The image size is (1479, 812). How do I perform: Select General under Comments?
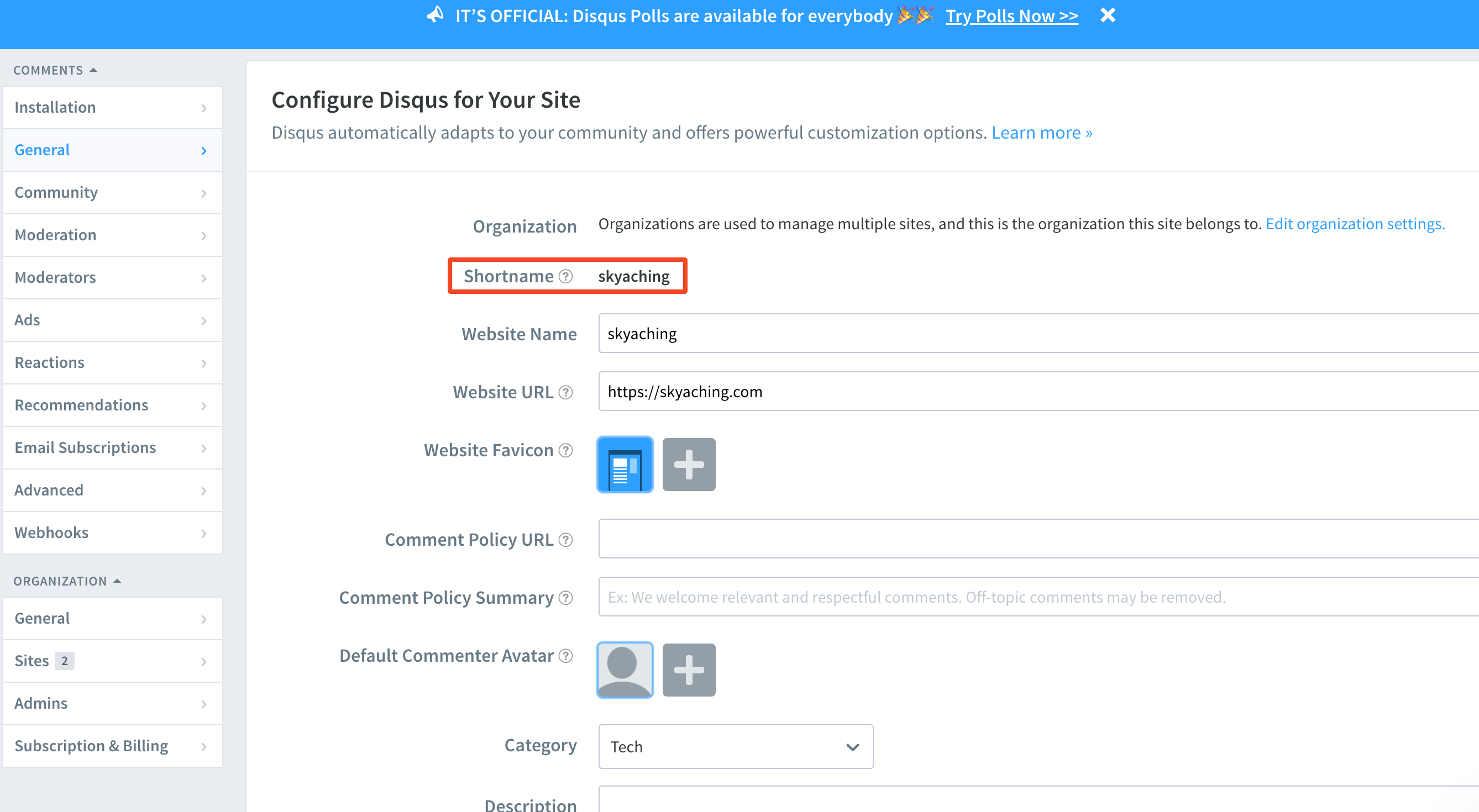coord(113,150)
